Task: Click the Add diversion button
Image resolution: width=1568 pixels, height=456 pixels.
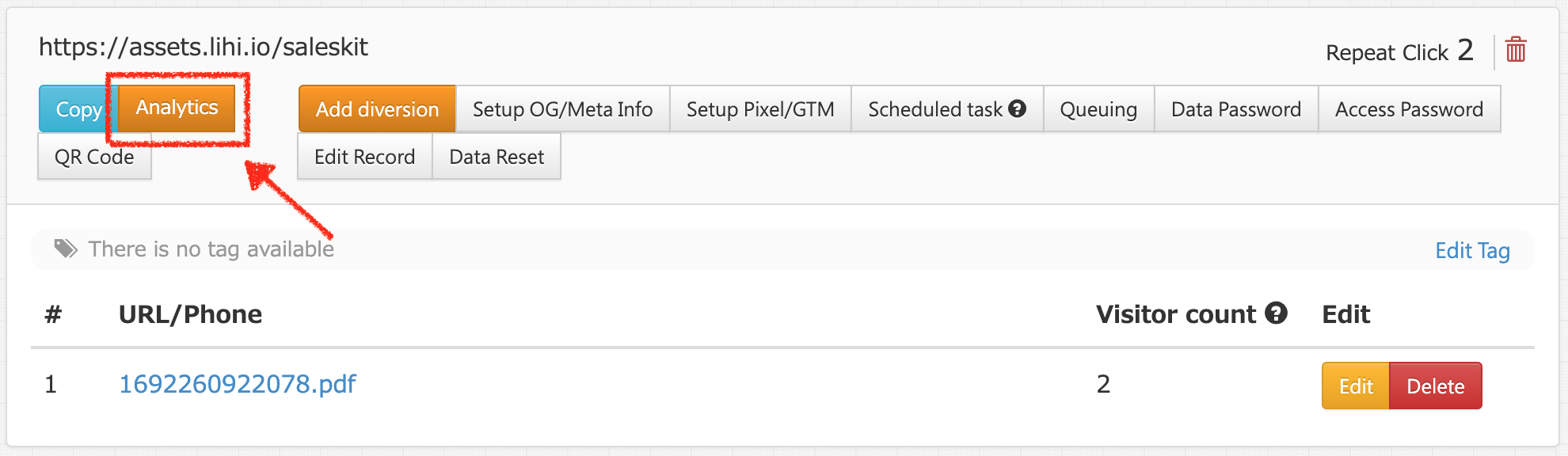Action: pos(377,108)
